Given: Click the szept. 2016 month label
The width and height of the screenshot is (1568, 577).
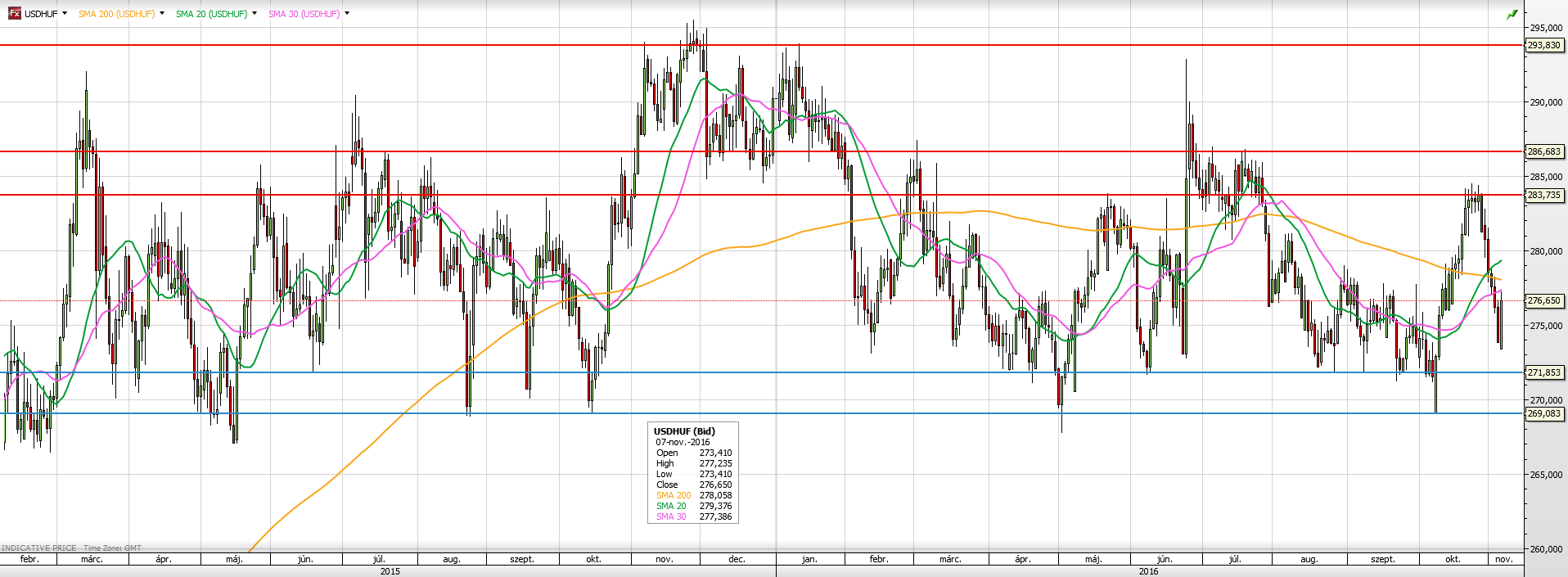Looking at the screenshot, I should click(1383, 559).
